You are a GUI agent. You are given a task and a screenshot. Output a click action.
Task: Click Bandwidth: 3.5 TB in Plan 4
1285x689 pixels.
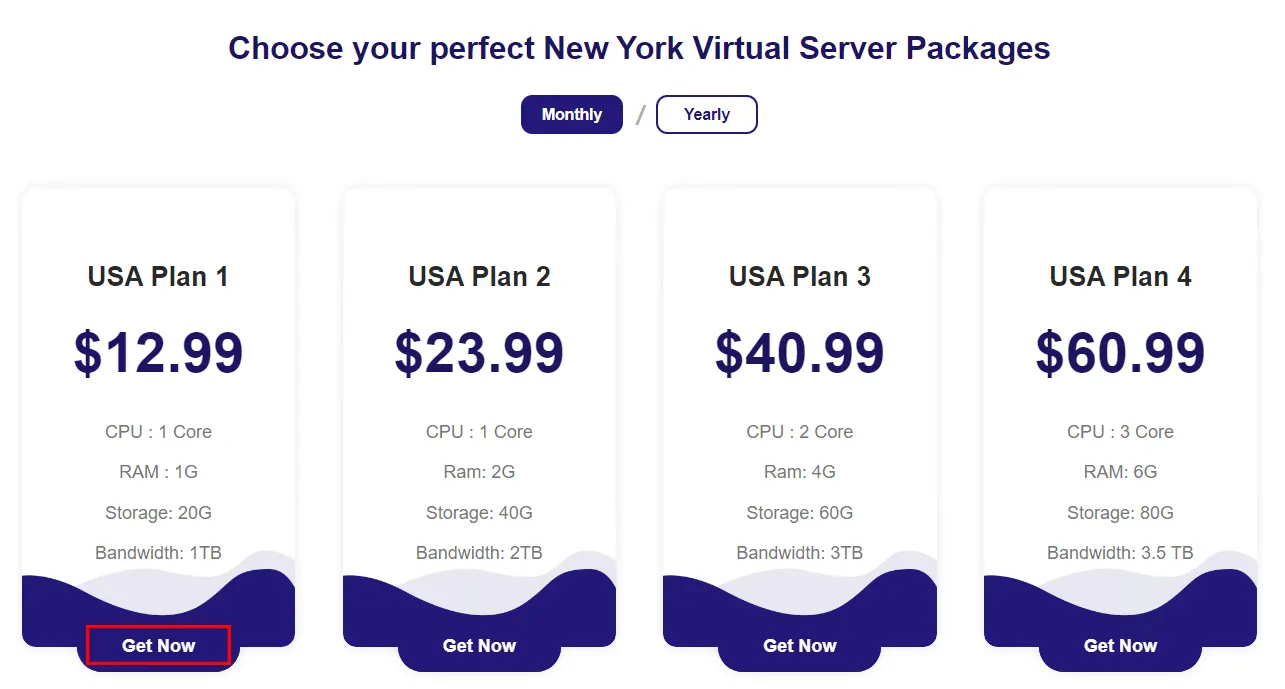pyautogui.click(x=1120, y=552)
